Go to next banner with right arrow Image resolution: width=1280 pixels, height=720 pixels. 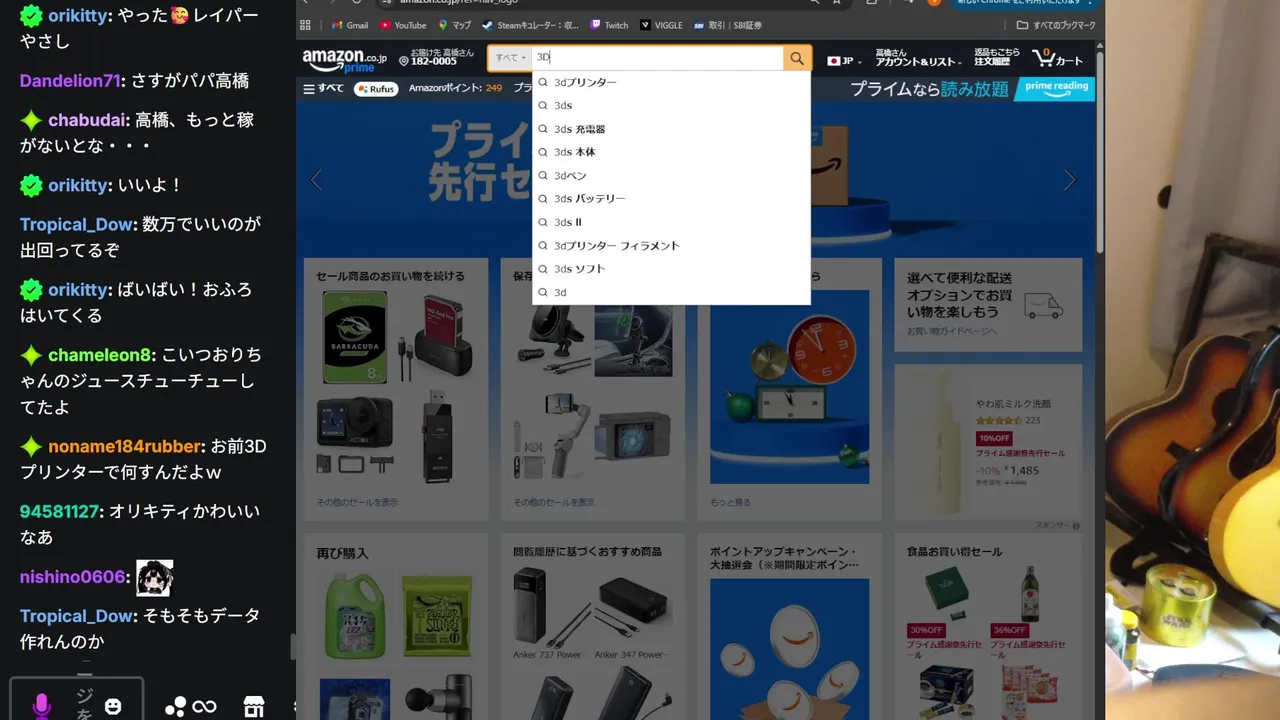pos(1069,181)
